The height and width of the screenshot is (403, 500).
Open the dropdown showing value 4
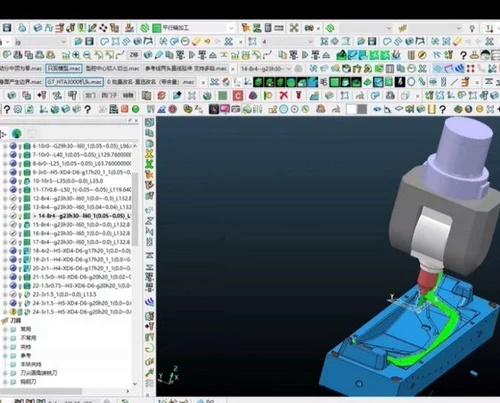pos(310,42)
